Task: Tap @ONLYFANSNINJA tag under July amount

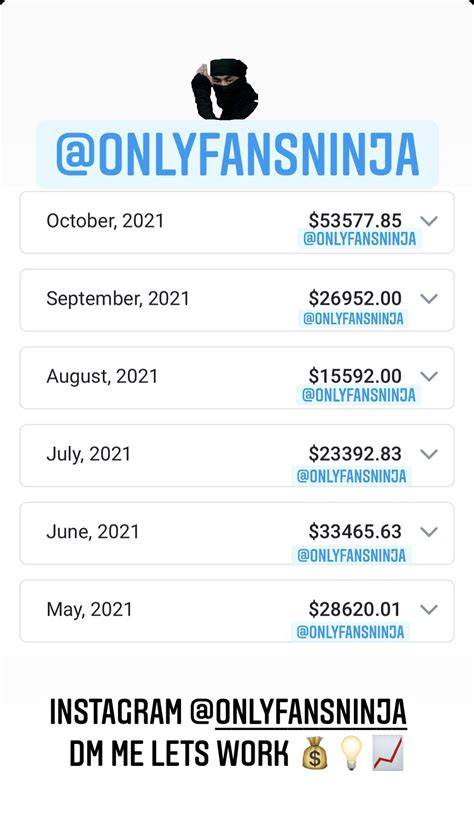Action: point(351,476)
